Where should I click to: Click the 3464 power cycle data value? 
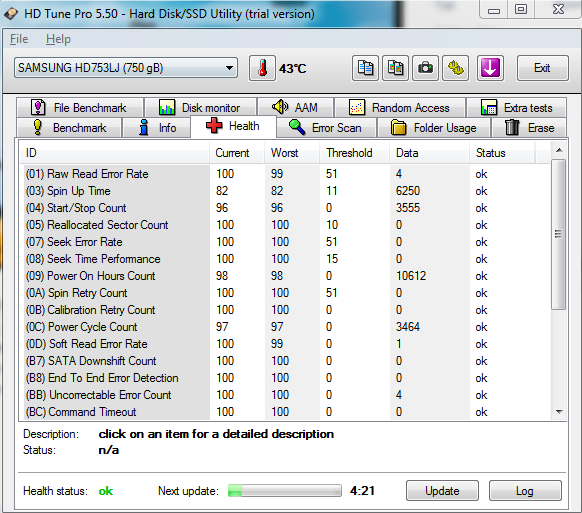point(408,327)
